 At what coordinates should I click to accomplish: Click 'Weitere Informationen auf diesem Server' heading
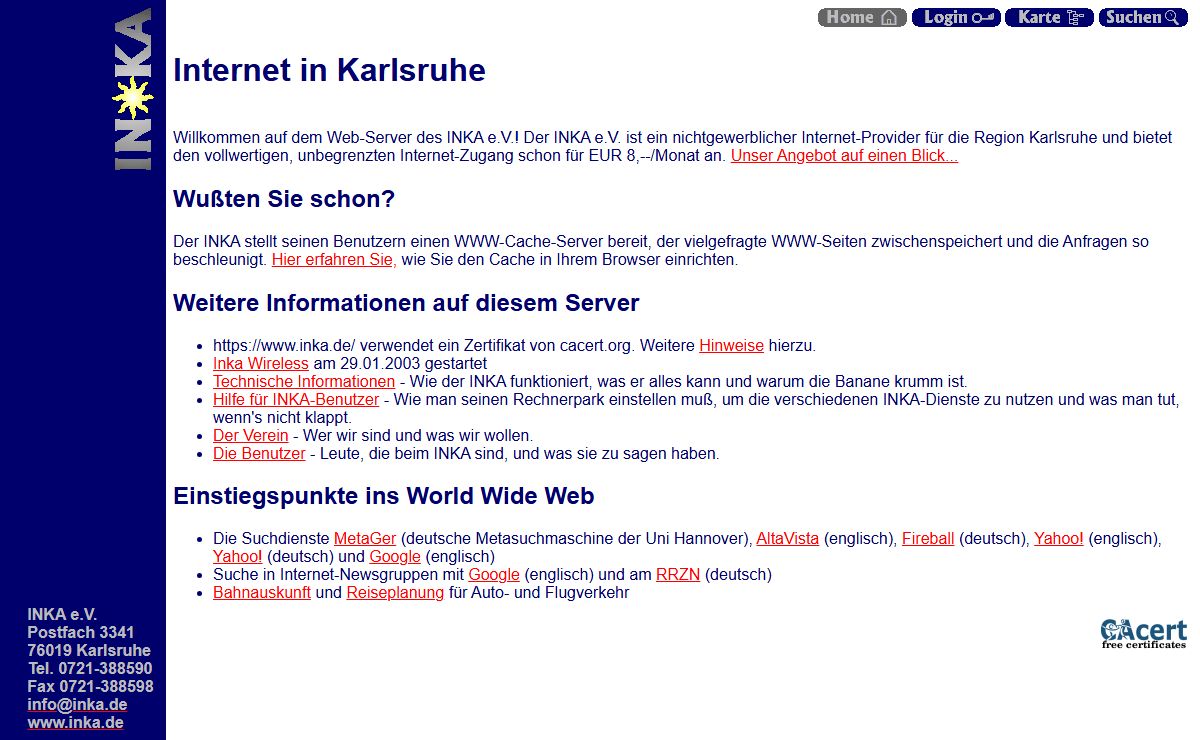coord(406,303)
